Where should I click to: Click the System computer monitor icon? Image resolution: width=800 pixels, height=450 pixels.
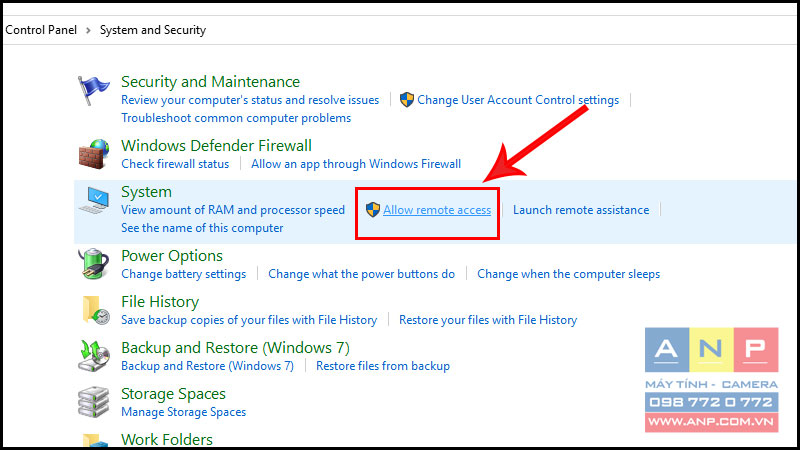point(94,201)
